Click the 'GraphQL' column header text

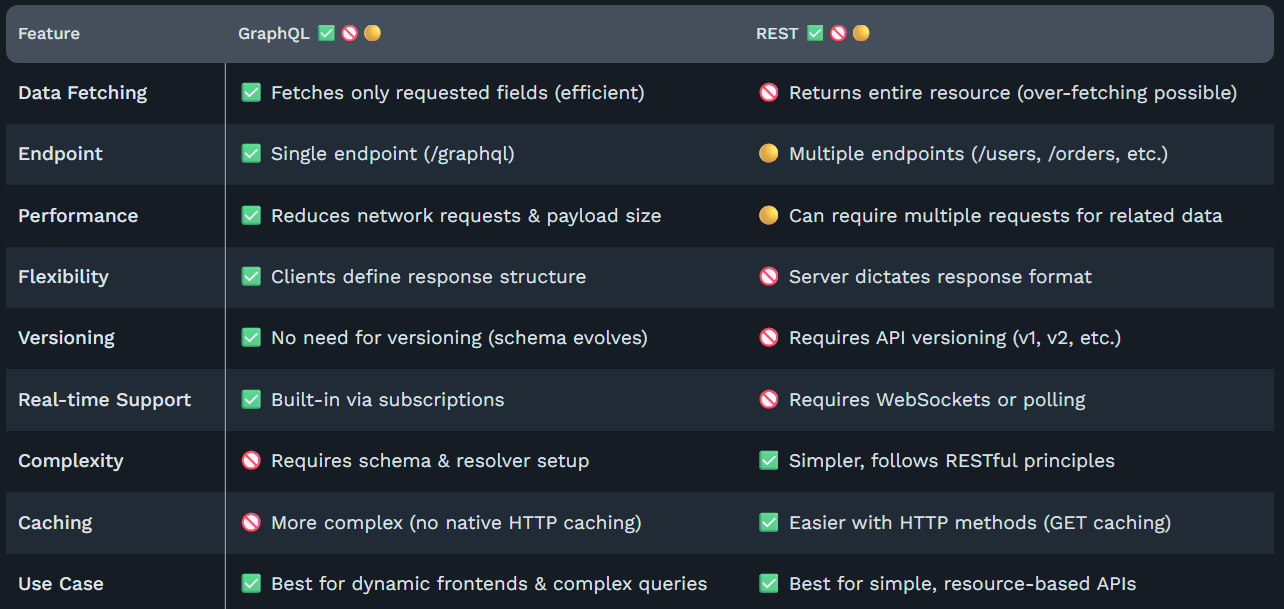pyautogui.click(x=274, y=34)
